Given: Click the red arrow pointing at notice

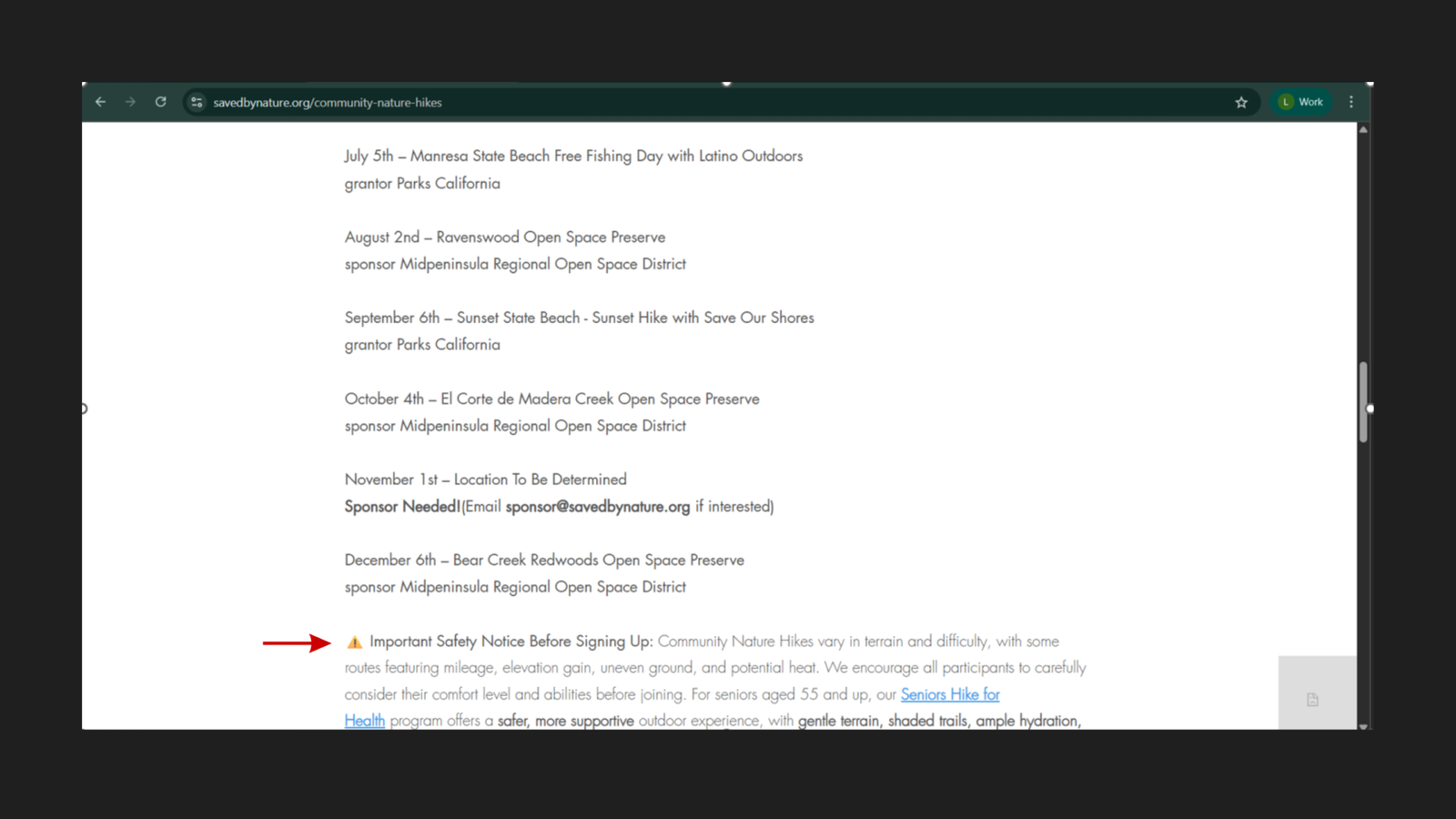Looking at the screenshot, I should point(297,642).
